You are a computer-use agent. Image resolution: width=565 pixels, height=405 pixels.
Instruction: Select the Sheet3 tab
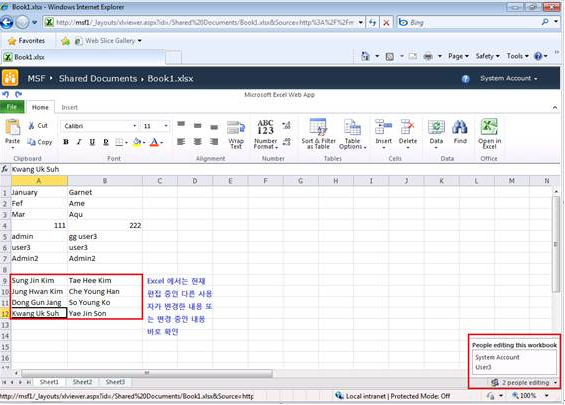(x=115, y=382)
